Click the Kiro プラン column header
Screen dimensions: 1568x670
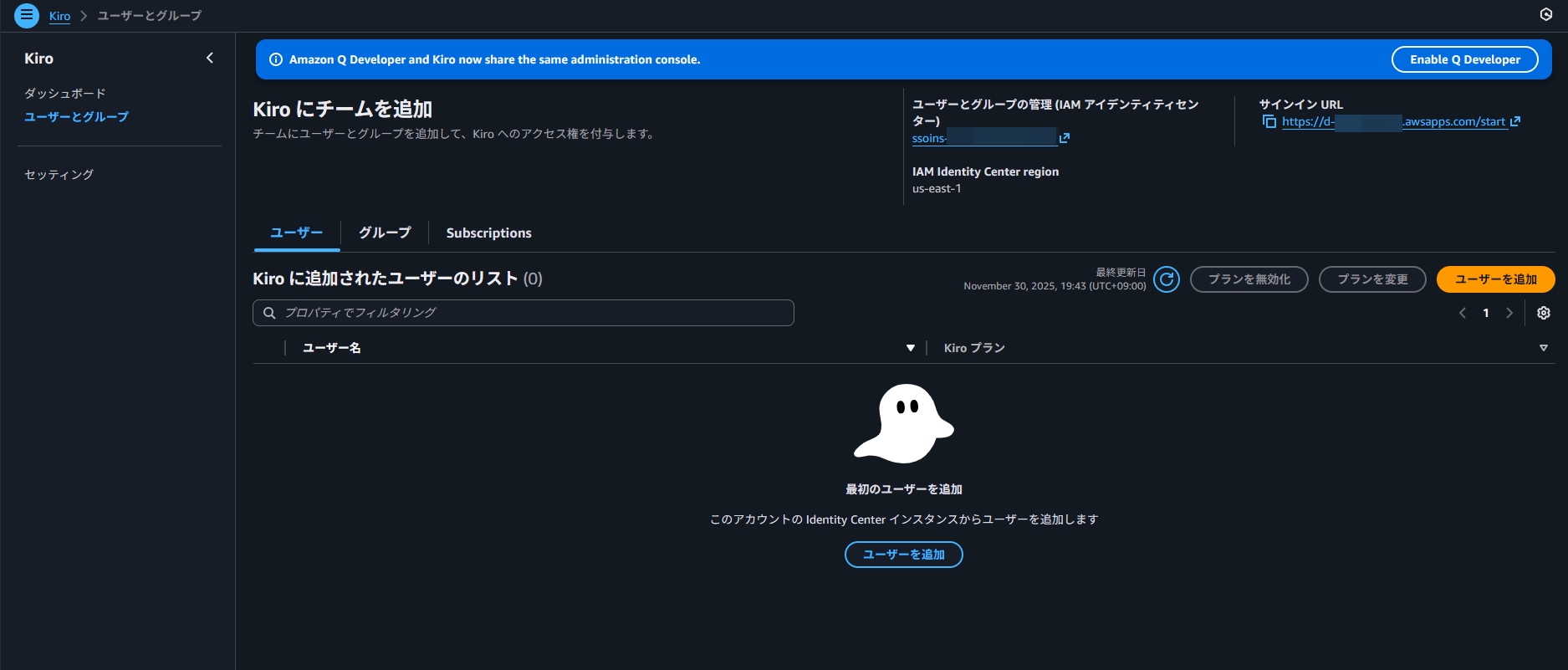(x=974, y=348)
